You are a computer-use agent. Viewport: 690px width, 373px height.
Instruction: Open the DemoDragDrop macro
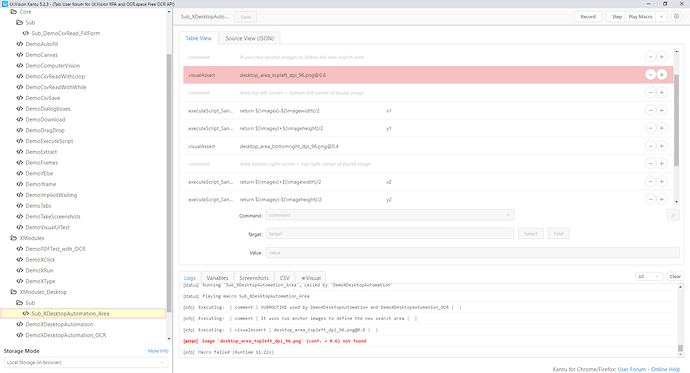45,130
